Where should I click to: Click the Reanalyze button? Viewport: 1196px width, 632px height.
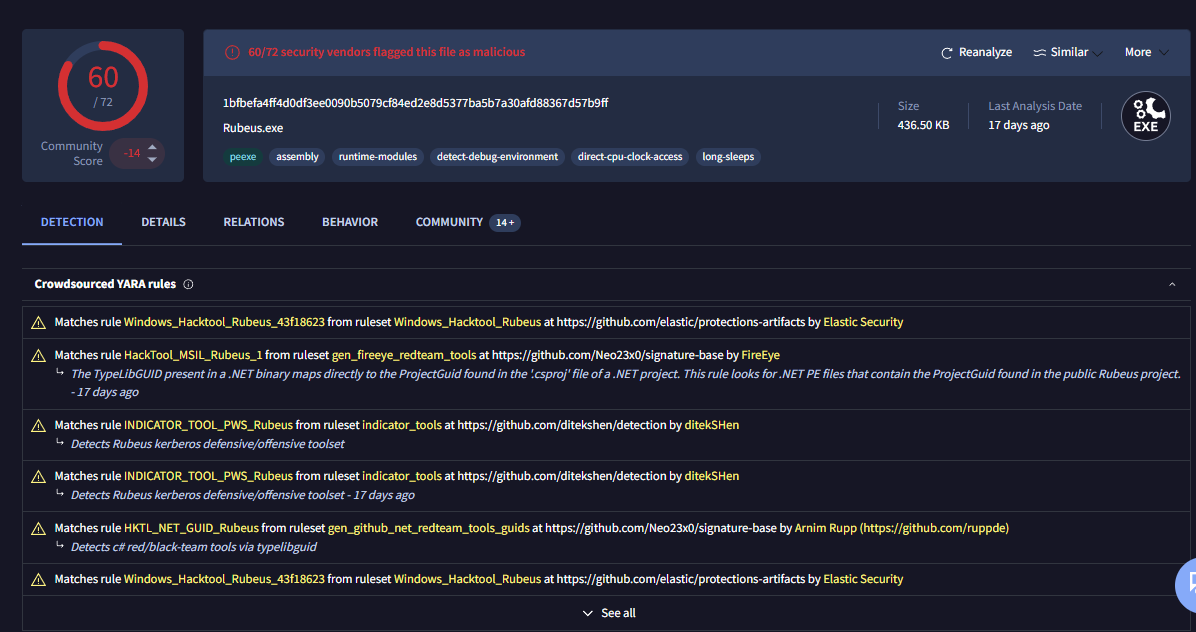click(976, 51)
